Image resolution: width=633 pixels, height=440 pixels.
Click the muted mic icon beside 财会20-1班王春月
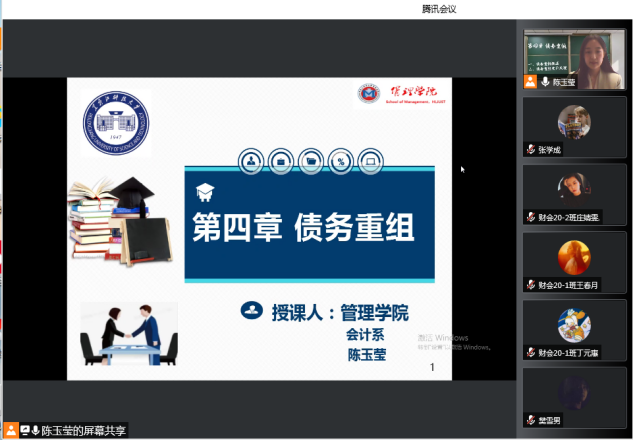click(531, 285)
